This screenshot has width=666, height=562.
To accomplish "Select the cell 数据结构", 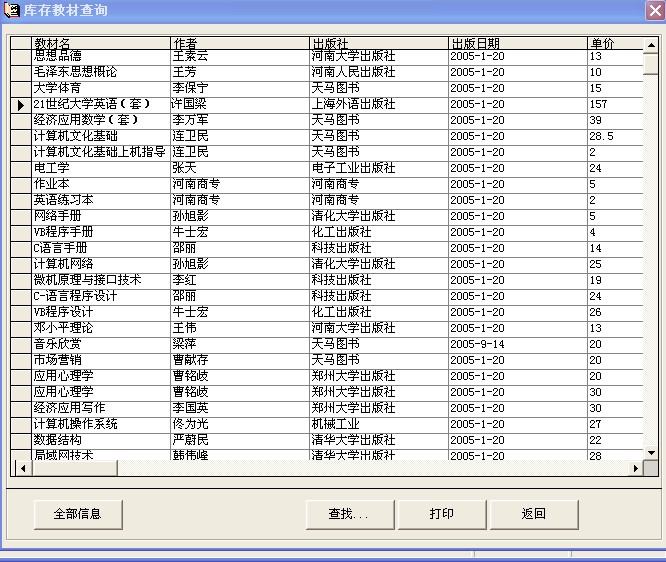I will click(101, 441).
